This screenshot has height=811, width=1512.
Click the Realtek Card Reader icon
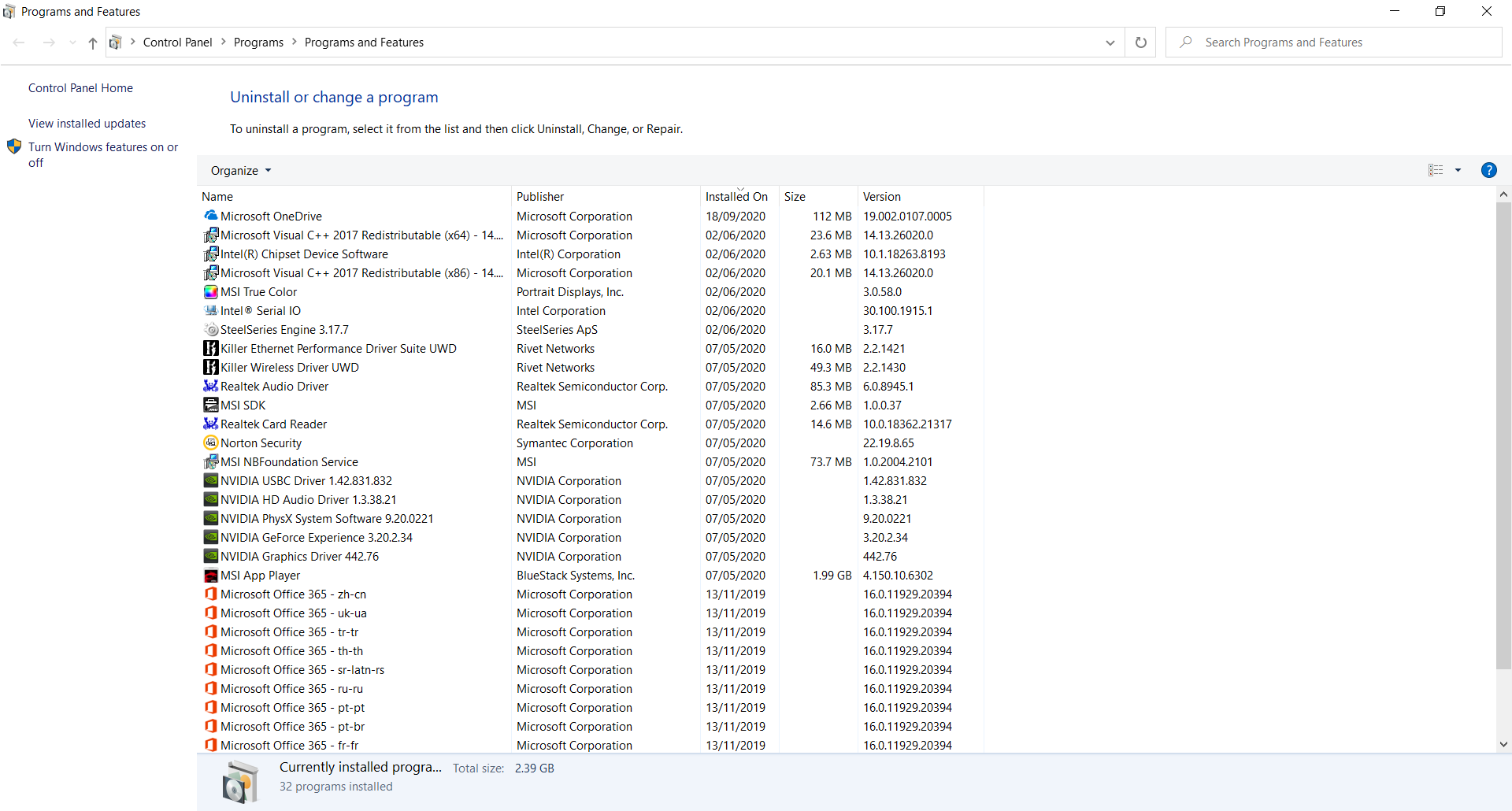click(210, 424)
